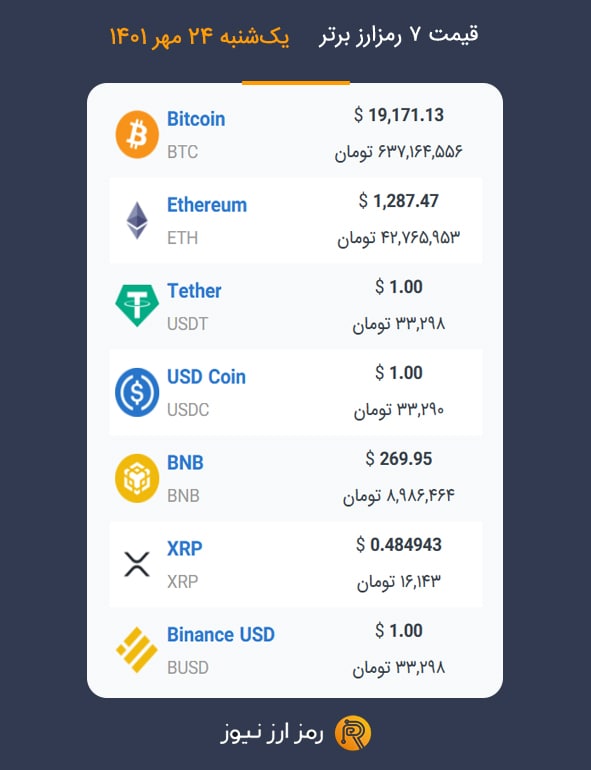Click the orange Bitcoin logo icon
This screenshot has height=770, width=591.
(x=137, y=135)
